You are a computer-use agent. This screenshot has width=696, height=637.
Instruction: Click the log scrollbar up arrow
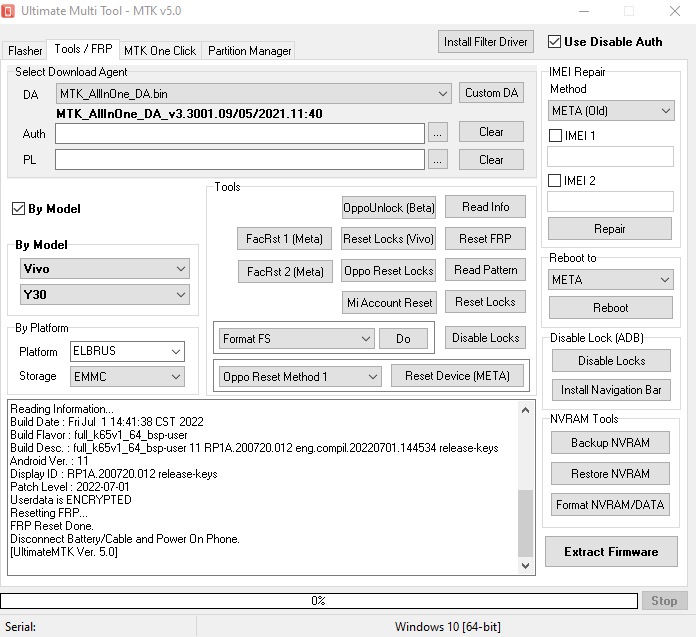click(526, 410)
